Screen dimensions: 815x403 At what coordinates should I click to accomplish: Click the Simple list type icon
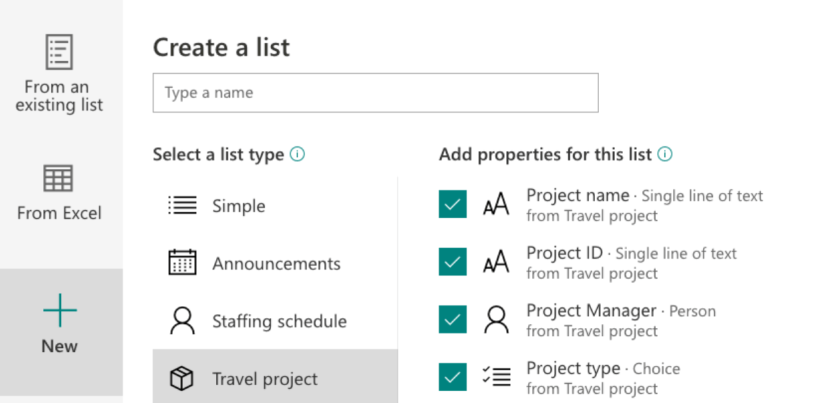[182, 206]
